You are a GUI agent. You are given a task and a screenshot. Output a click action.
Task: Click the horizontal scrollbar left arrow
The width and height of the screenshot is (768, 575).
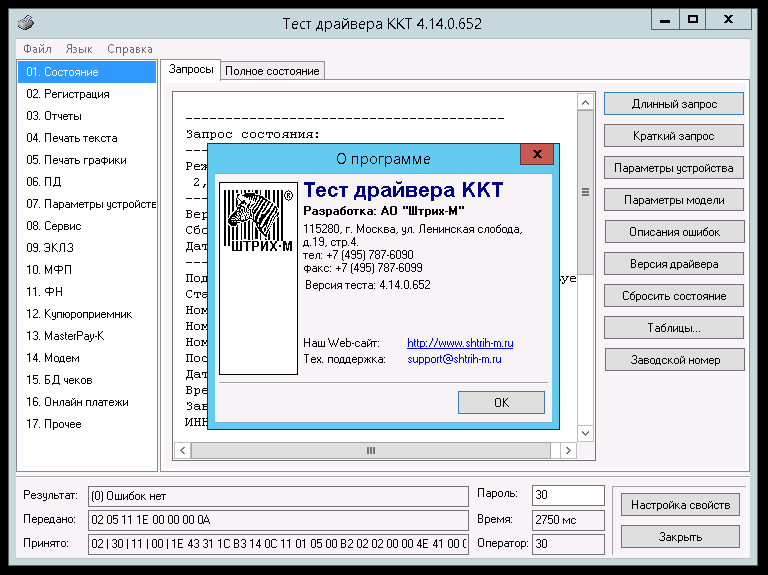(x=183, y=451)
